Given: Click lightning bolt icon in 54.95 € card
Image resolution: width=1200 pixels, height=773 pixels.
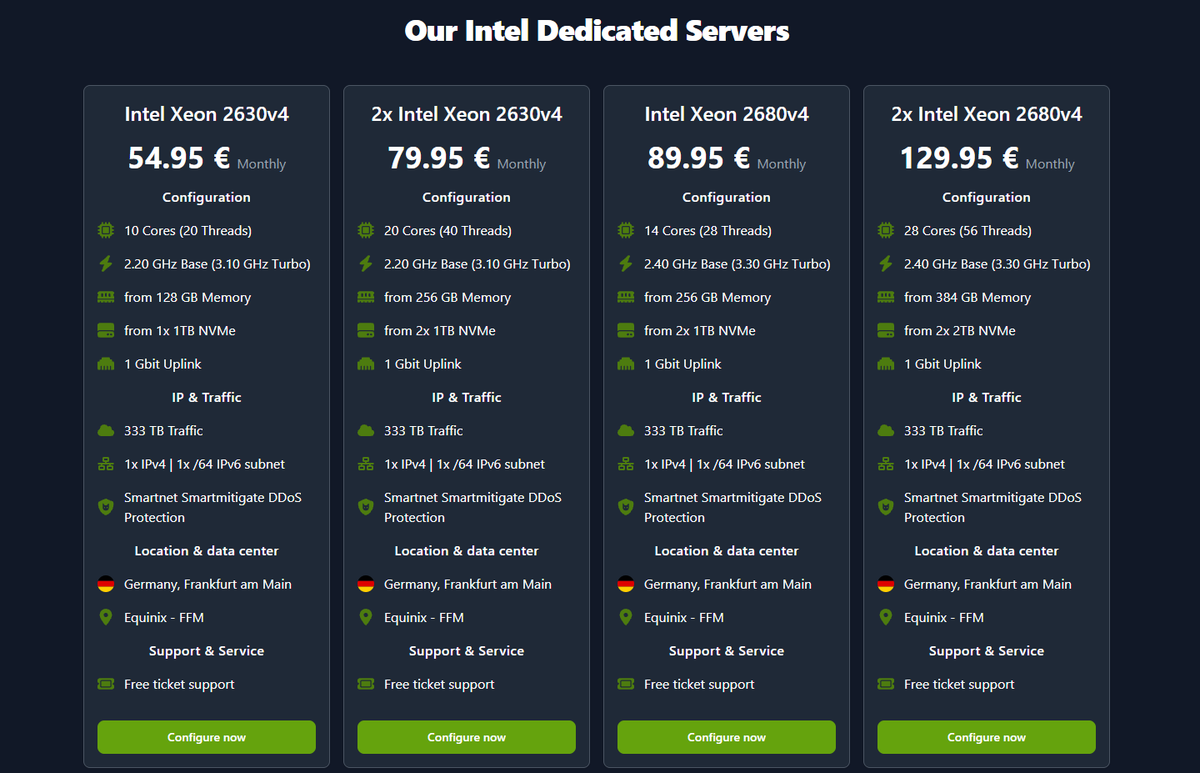Looking at the screenshot, I should coord(105,264).
